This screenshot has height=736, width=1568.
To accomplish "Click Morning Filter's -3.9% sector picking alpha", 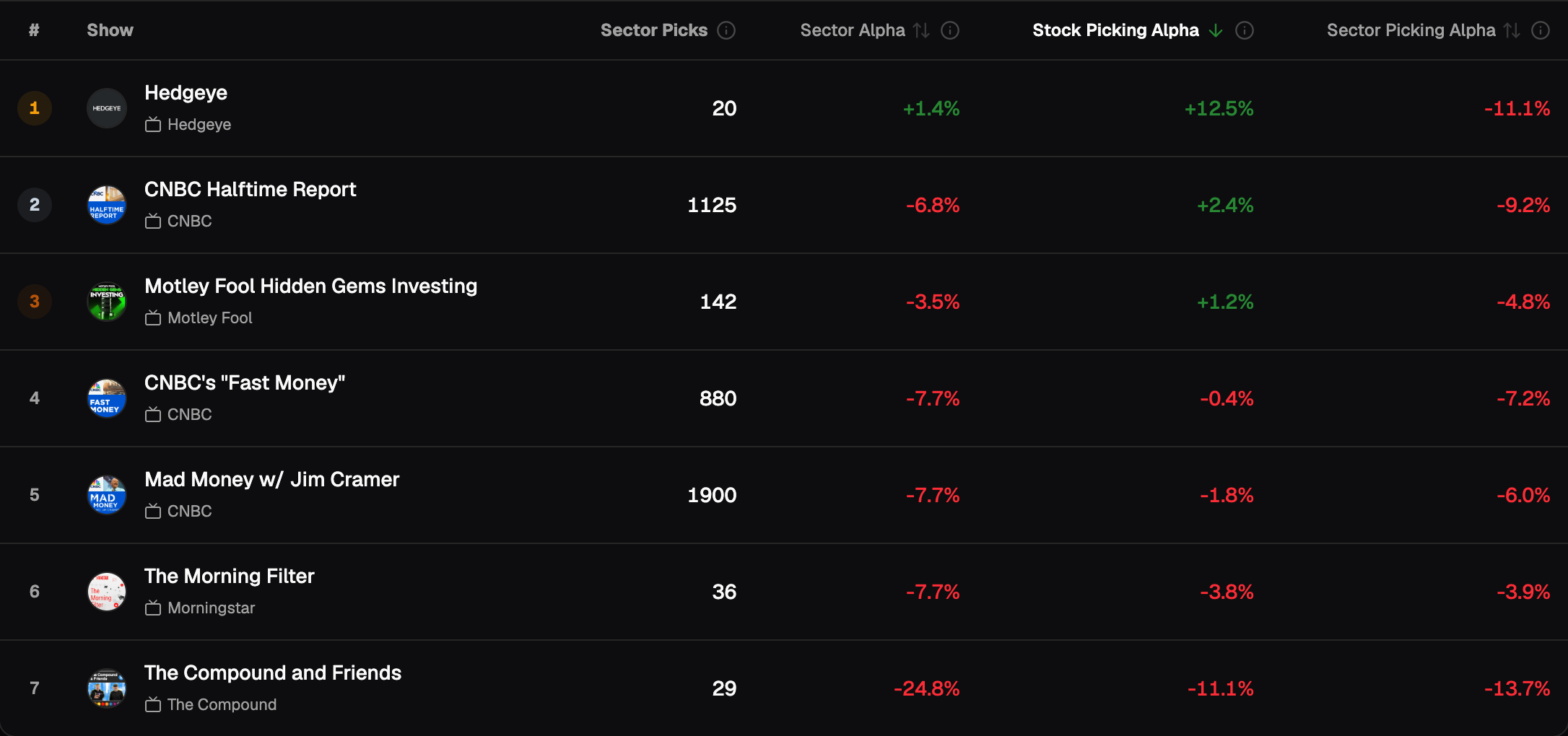I will [x=1523, y=592].
